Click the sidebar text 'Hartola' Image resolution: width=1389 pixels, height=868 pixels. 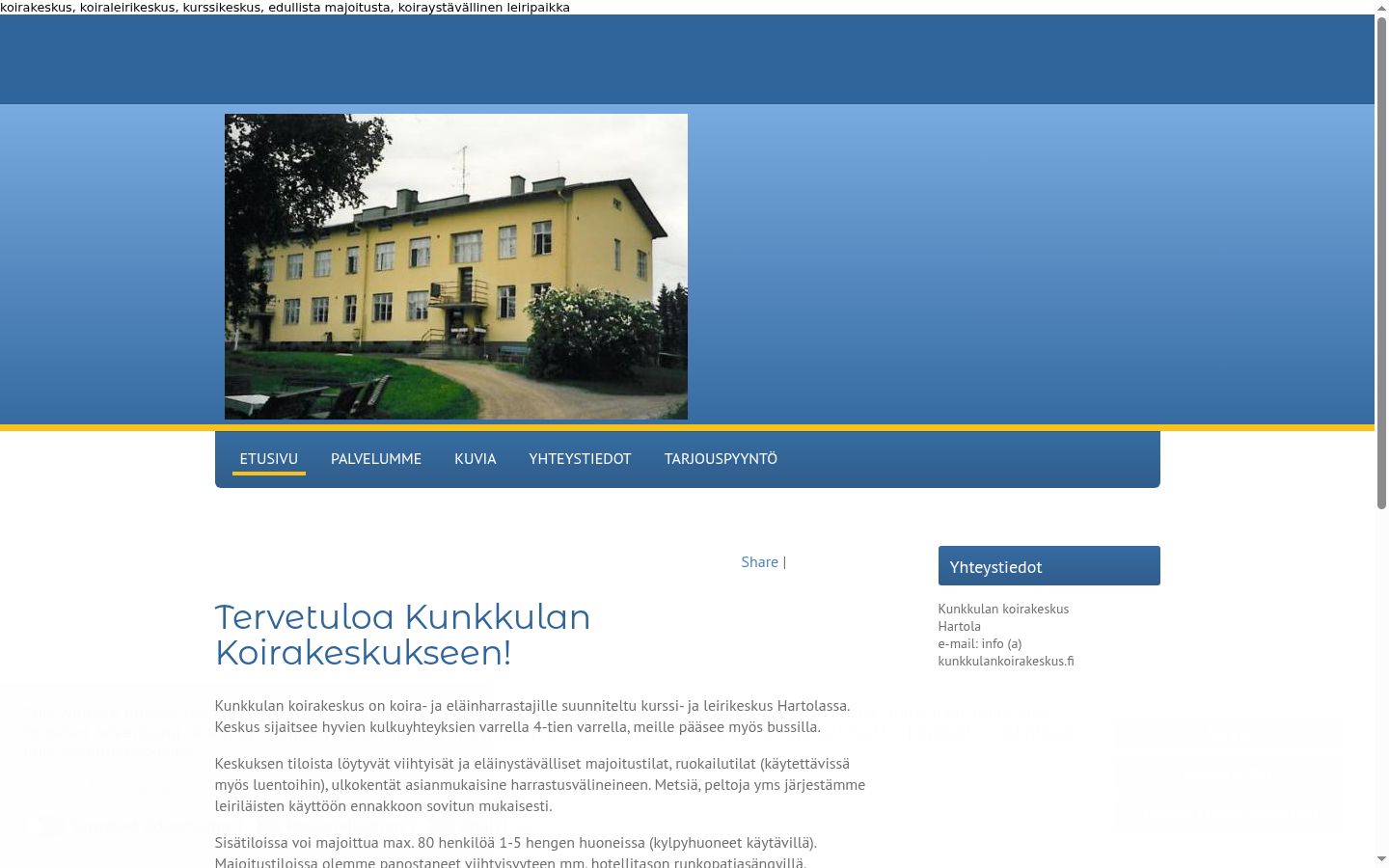(960, 626)
